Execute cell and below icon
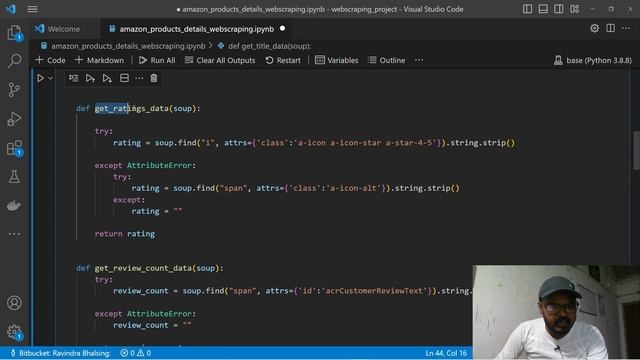 click(x=107, y=78)
